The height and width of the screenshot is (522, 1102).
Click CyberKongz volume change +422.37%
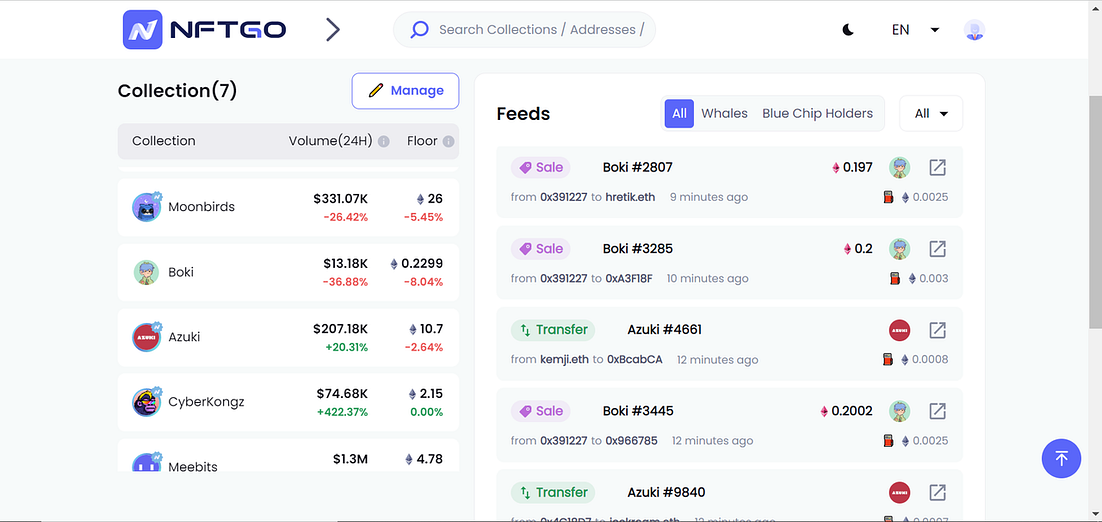coord(342,412)
